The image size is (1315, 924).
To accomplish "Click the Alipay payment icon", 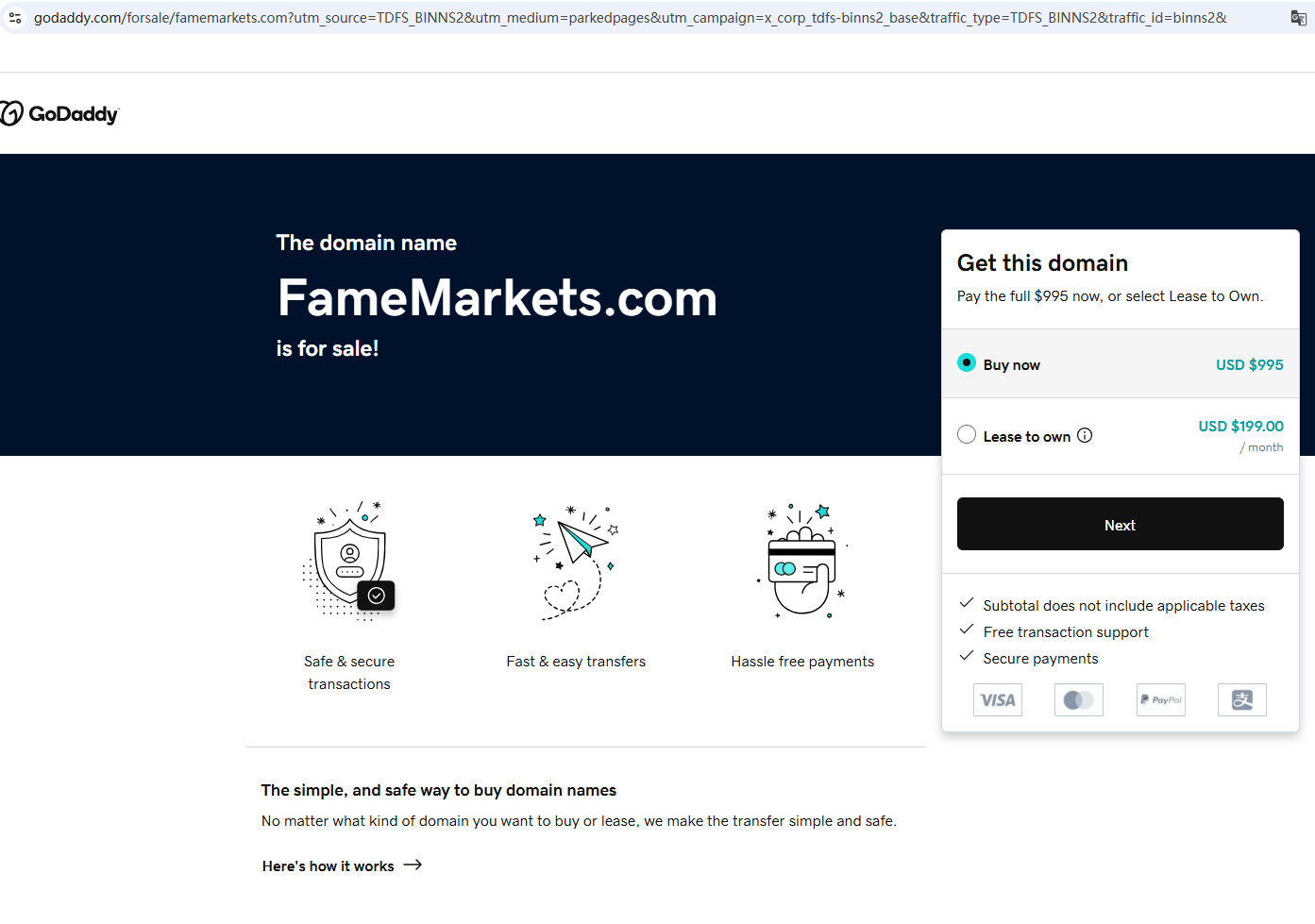I will click(x=1242, y=700).
